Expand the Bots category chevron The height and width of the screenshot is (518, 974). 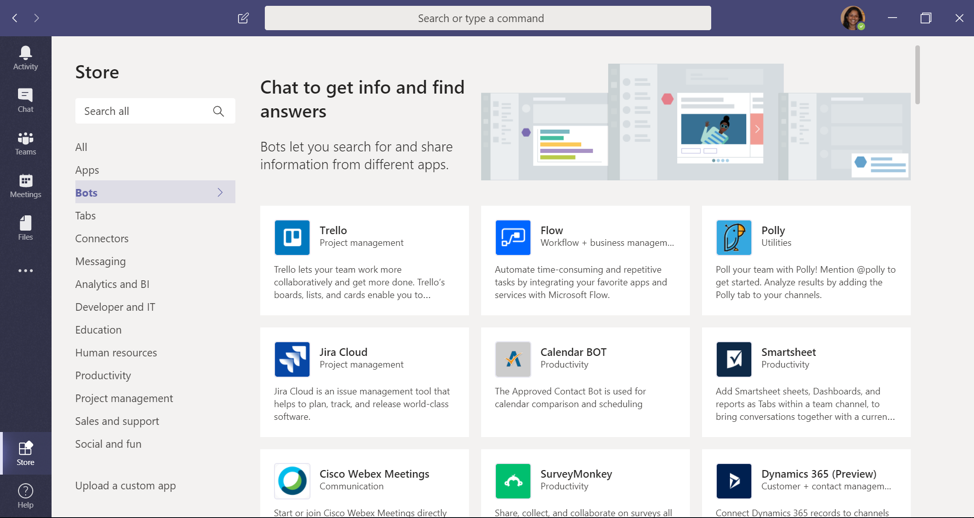pyautogui.click(x=220, y=193)
